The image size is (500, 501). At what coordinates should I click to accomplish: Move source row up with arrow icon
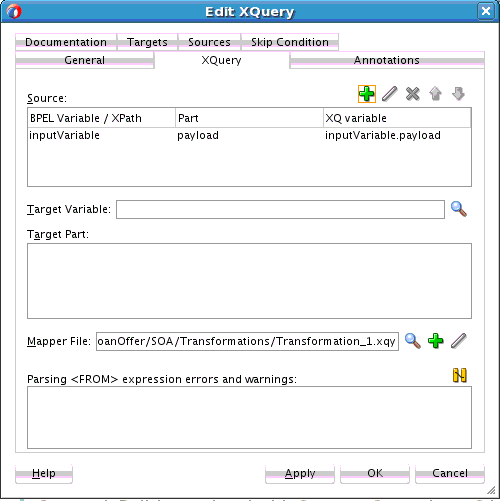435,94
